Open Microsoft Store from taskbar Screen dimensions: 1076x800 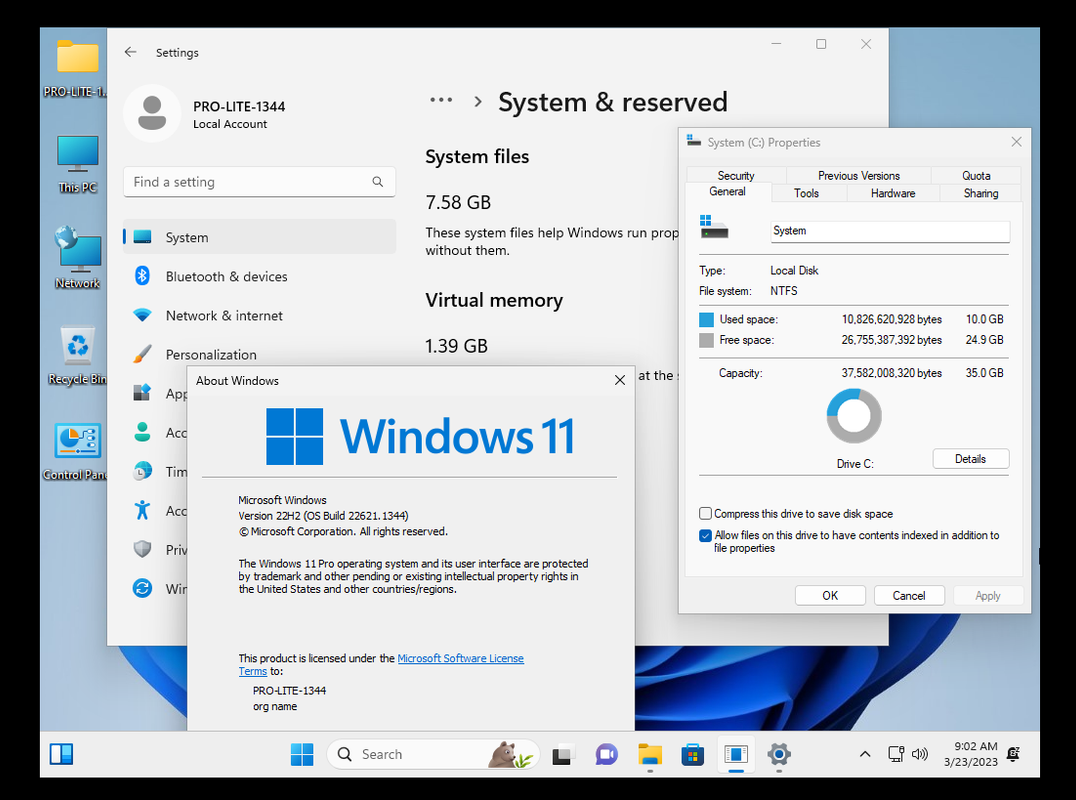692,754
